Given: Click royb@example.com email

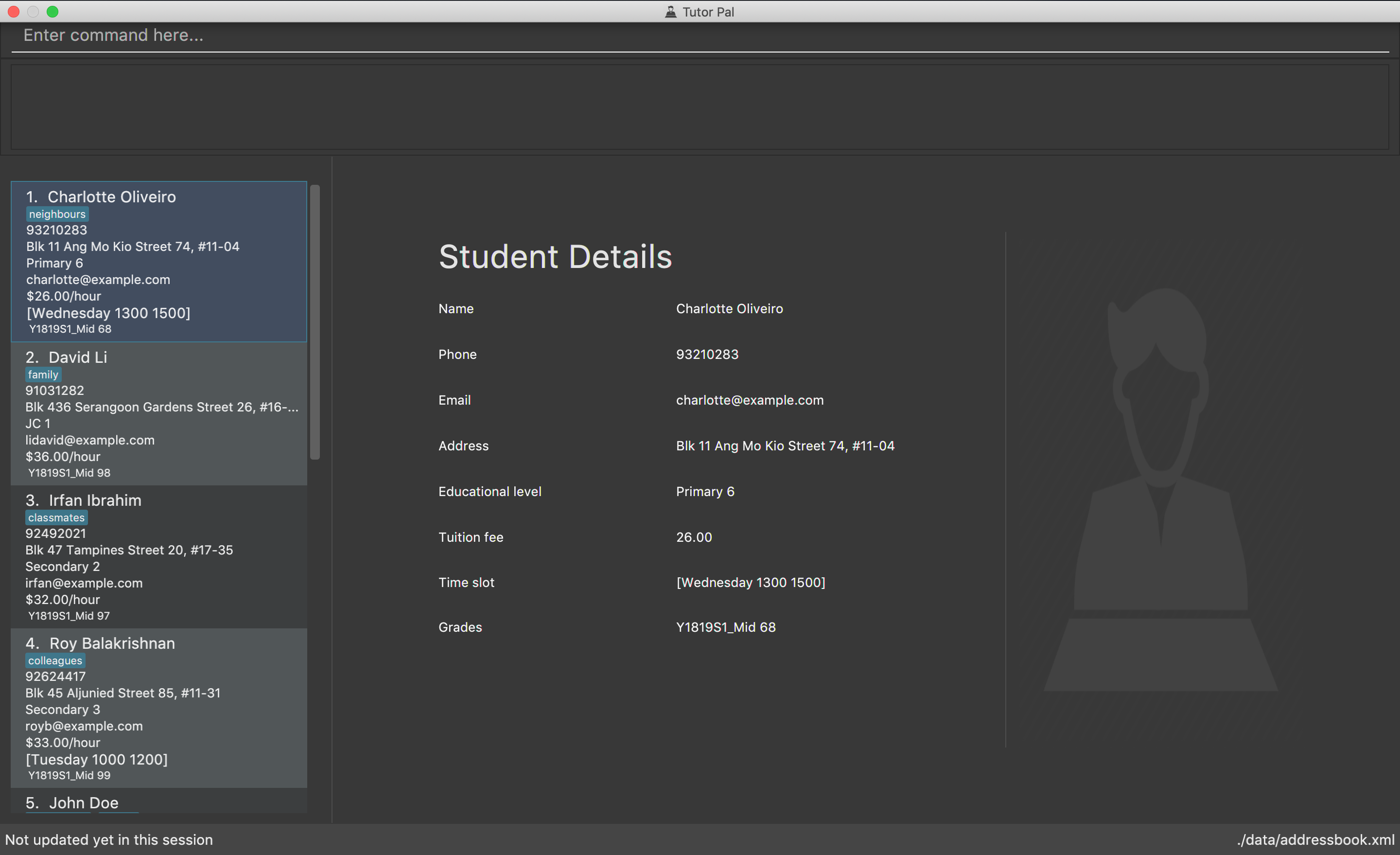Looking at the screenshot, I should (x=84, y=726).
